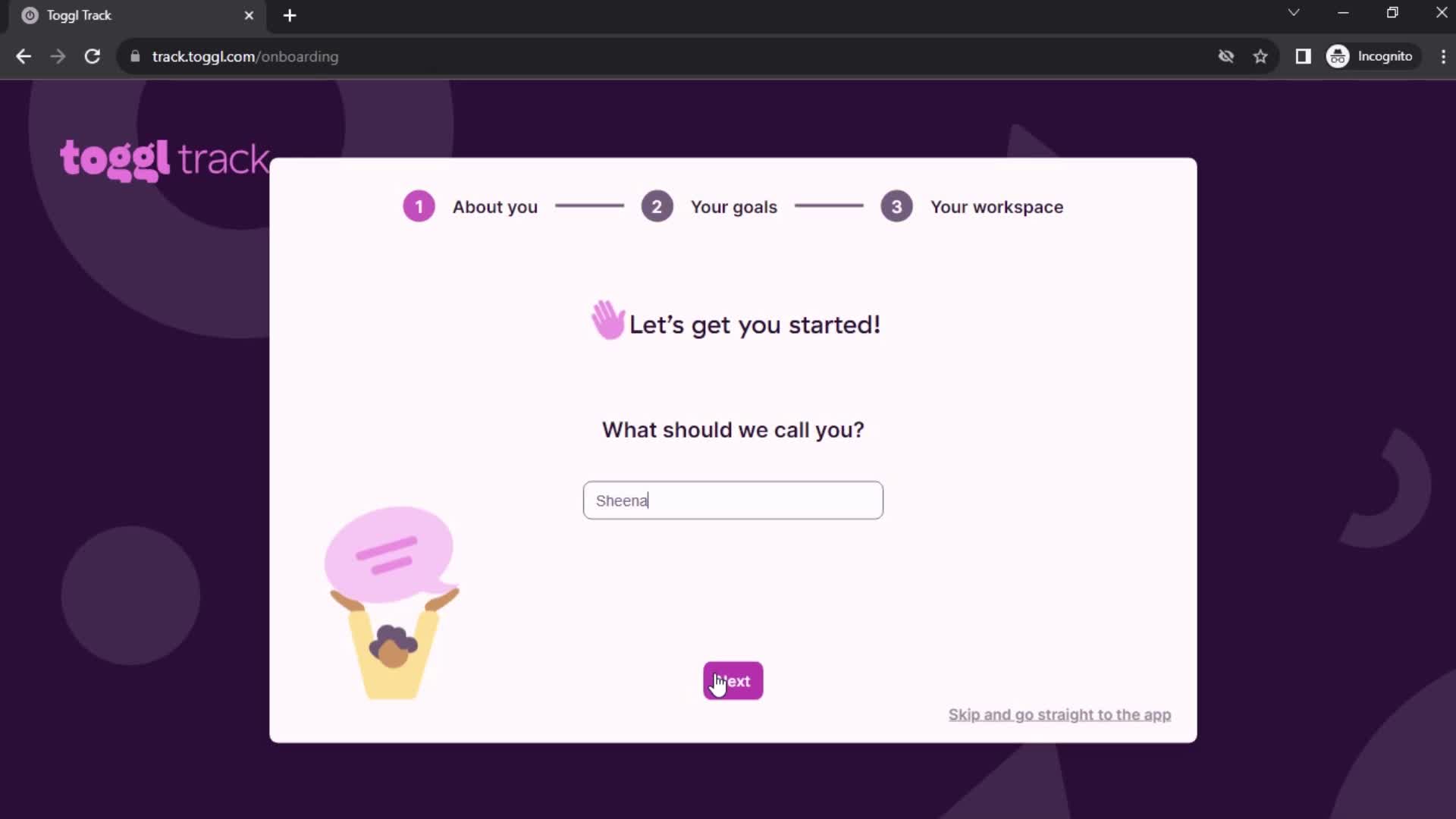This screenshot has width=1456, height=819.
Task: Click the step 3 'Your workspace' circle icon
Action: [x=894, y=206]
